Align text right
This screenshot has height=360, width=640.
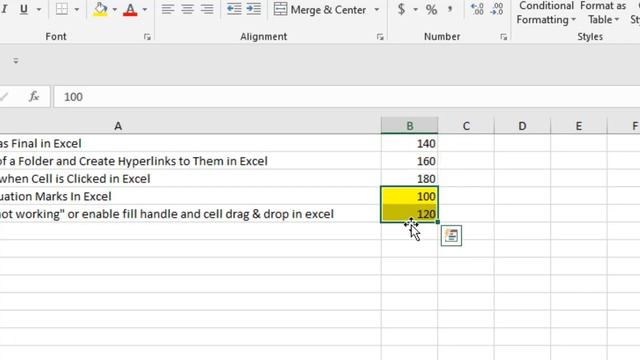pyautogui.click(x=207, y=9)
